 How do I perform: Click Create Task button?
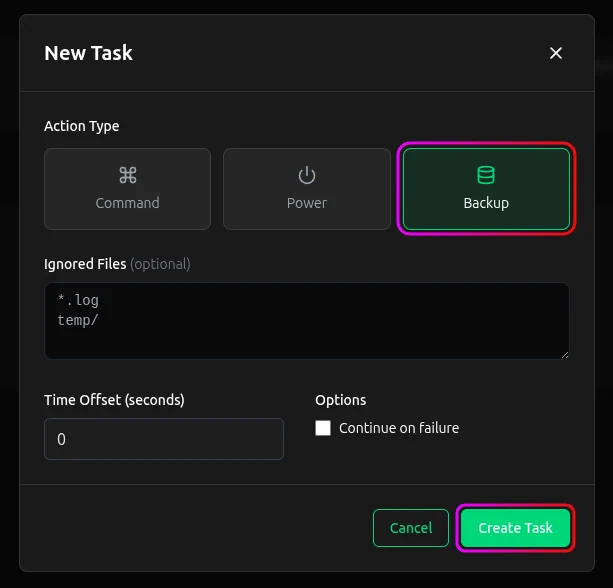click(x=515, y=528)
